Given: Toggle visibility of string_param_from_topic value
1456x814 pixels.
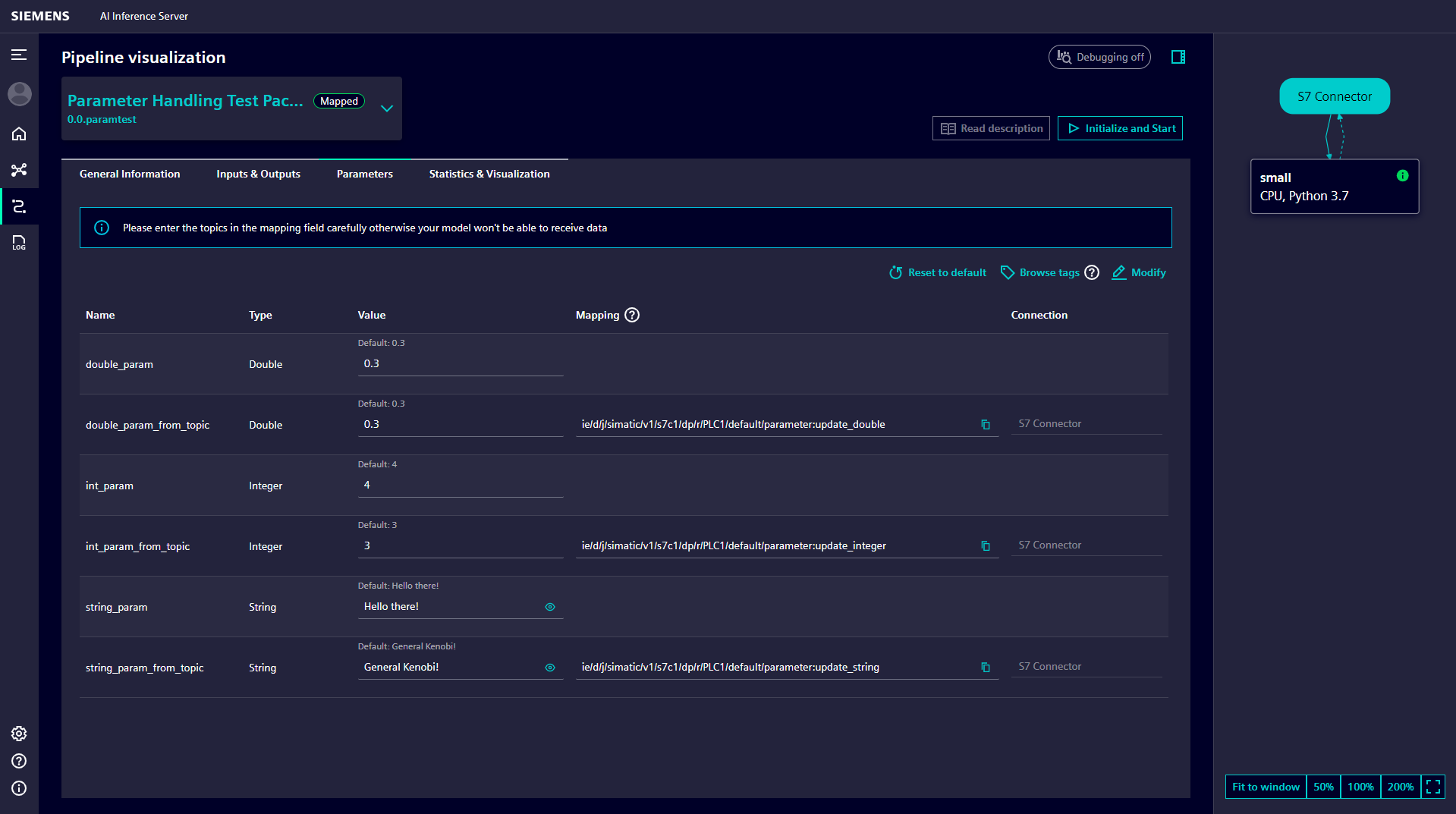Looking at the screenshot, I should (550, 668).
